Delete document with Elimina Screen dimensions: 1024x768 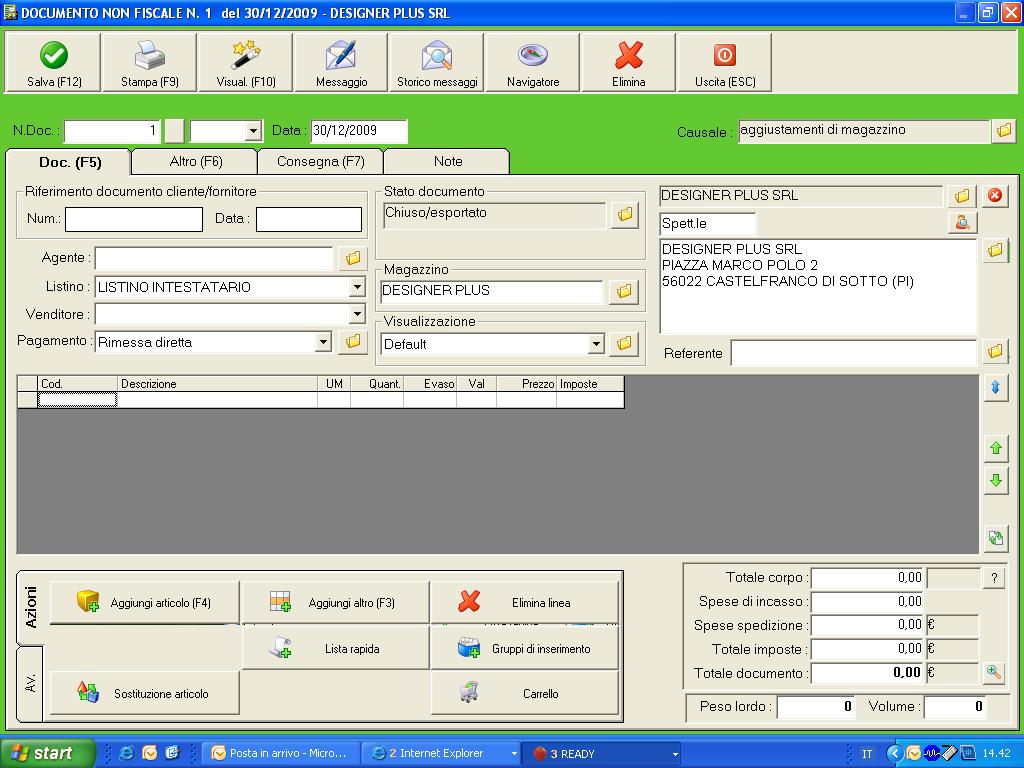628,63
